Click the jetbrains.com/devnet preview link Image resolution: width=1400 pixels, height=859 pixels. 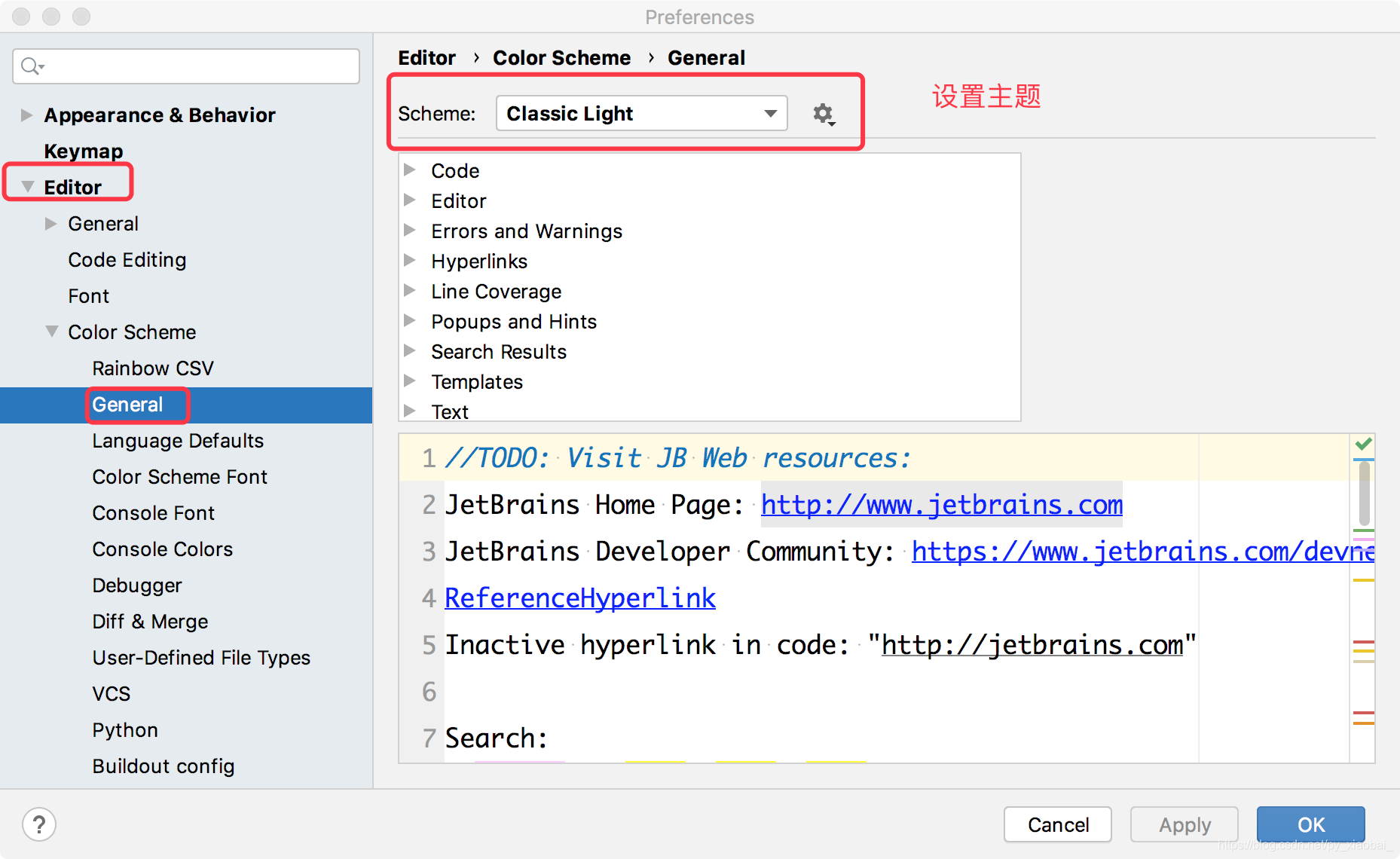(x=1143, y=551)
